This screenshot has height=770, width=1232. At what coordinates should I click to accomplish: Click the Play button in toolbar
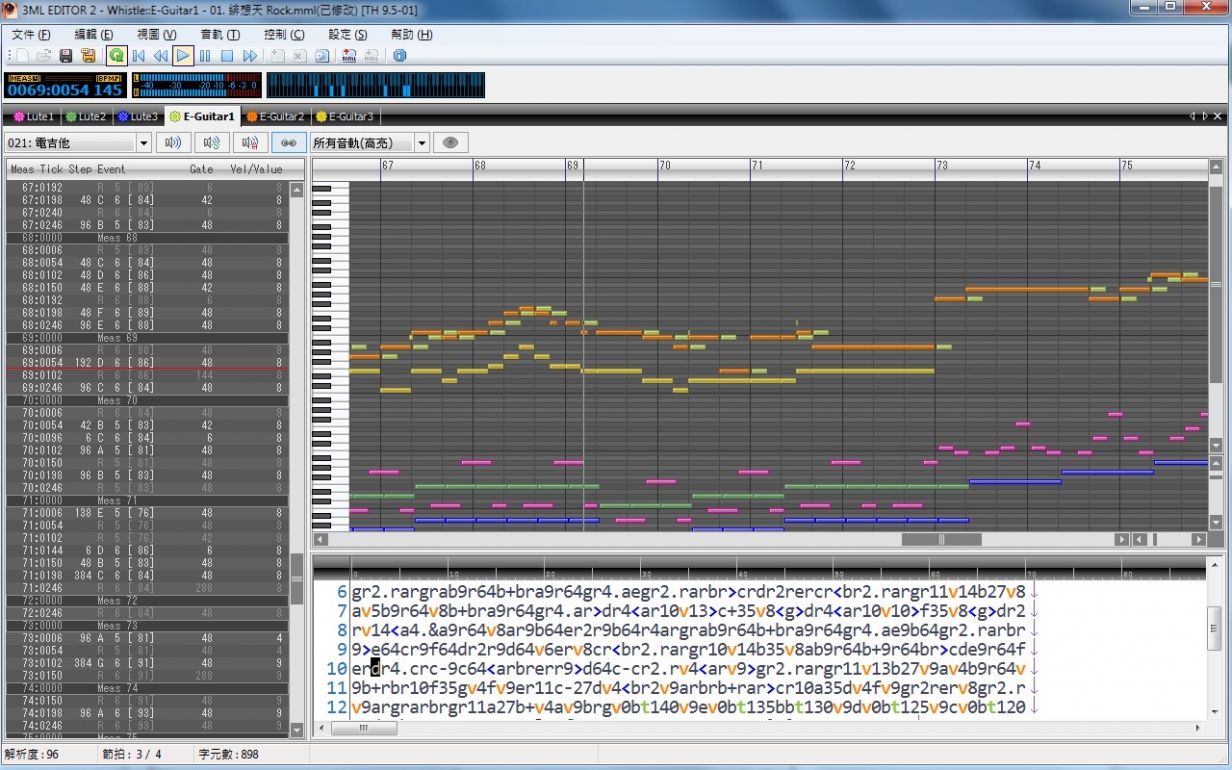(x=183, y=56)
